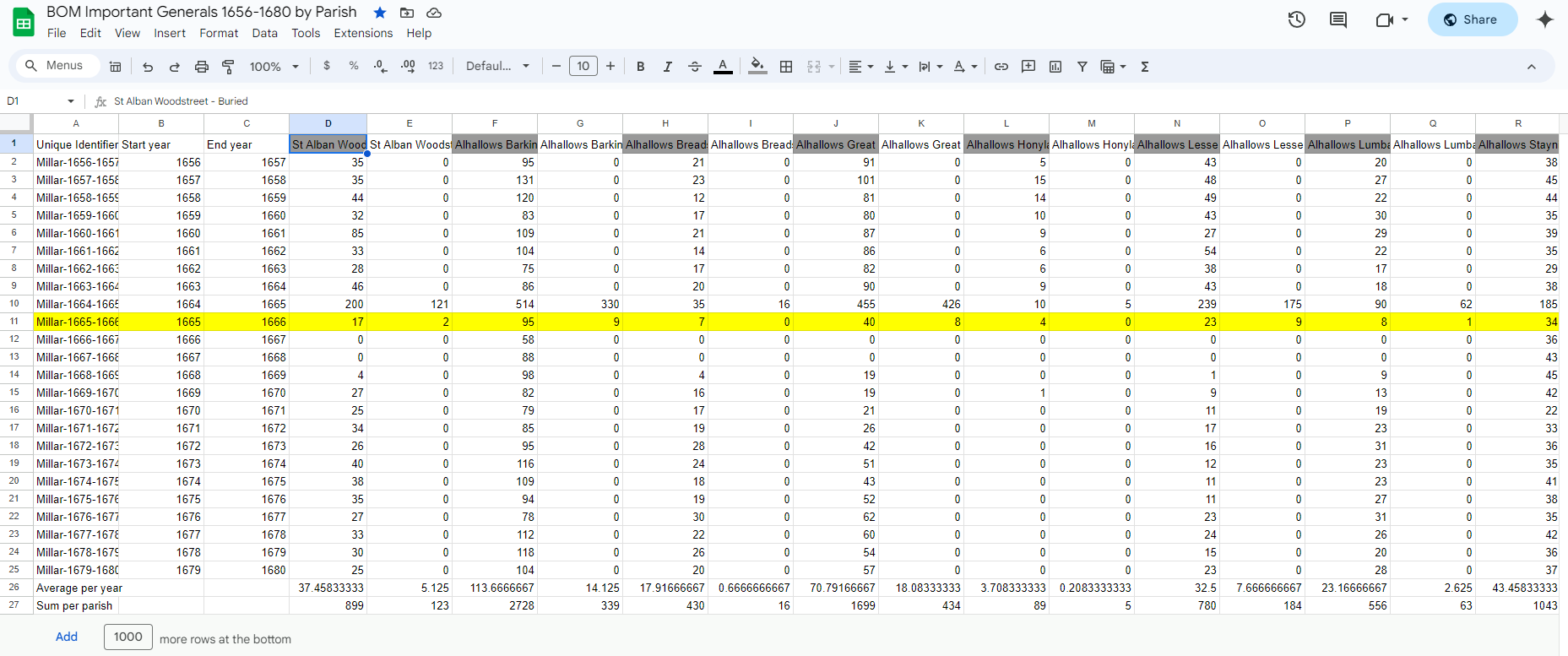Open the Help menu

[419, 33]
